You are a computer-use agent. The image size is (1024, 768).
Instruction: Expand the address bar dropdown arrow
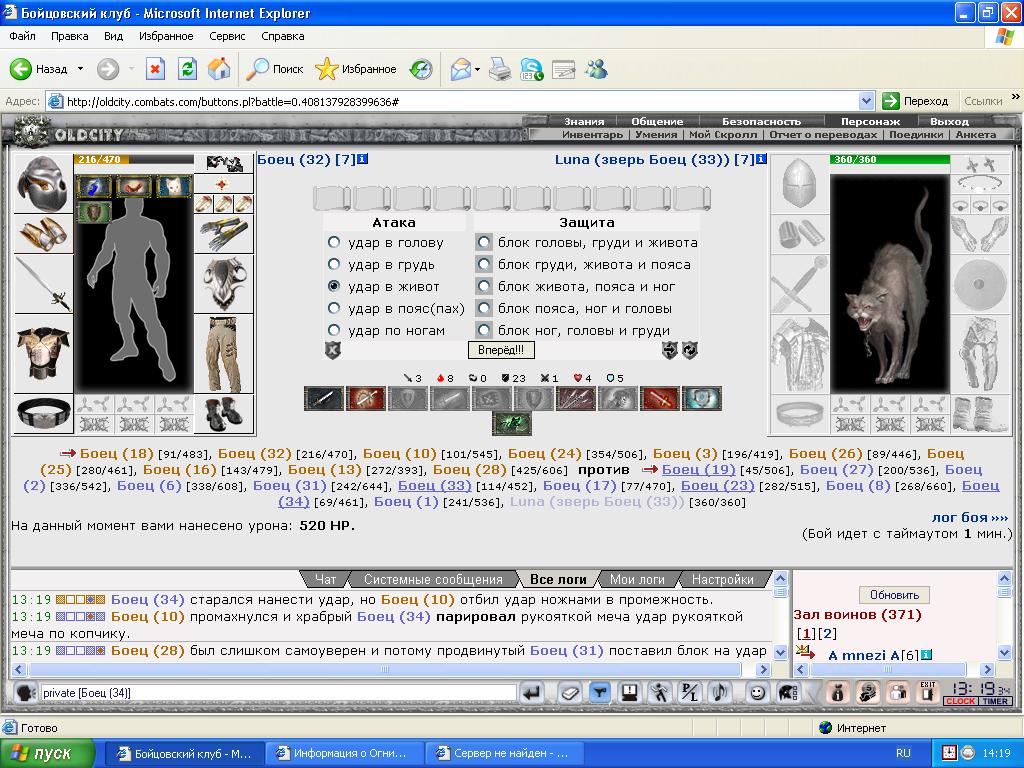(x=866, y=101)
